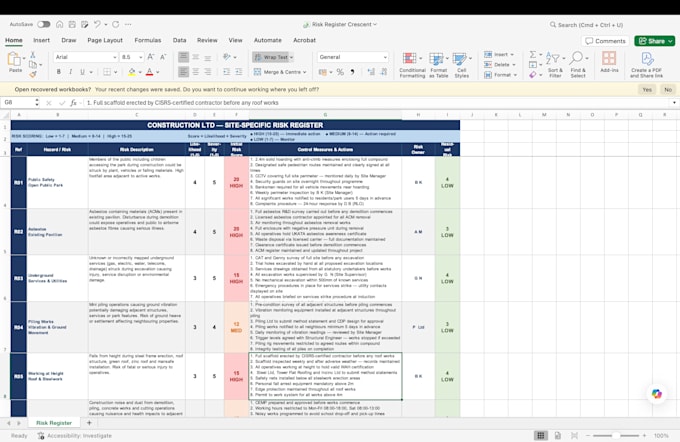Click the Decrease Decimal icon
The image size is (680, 442).
384,72
